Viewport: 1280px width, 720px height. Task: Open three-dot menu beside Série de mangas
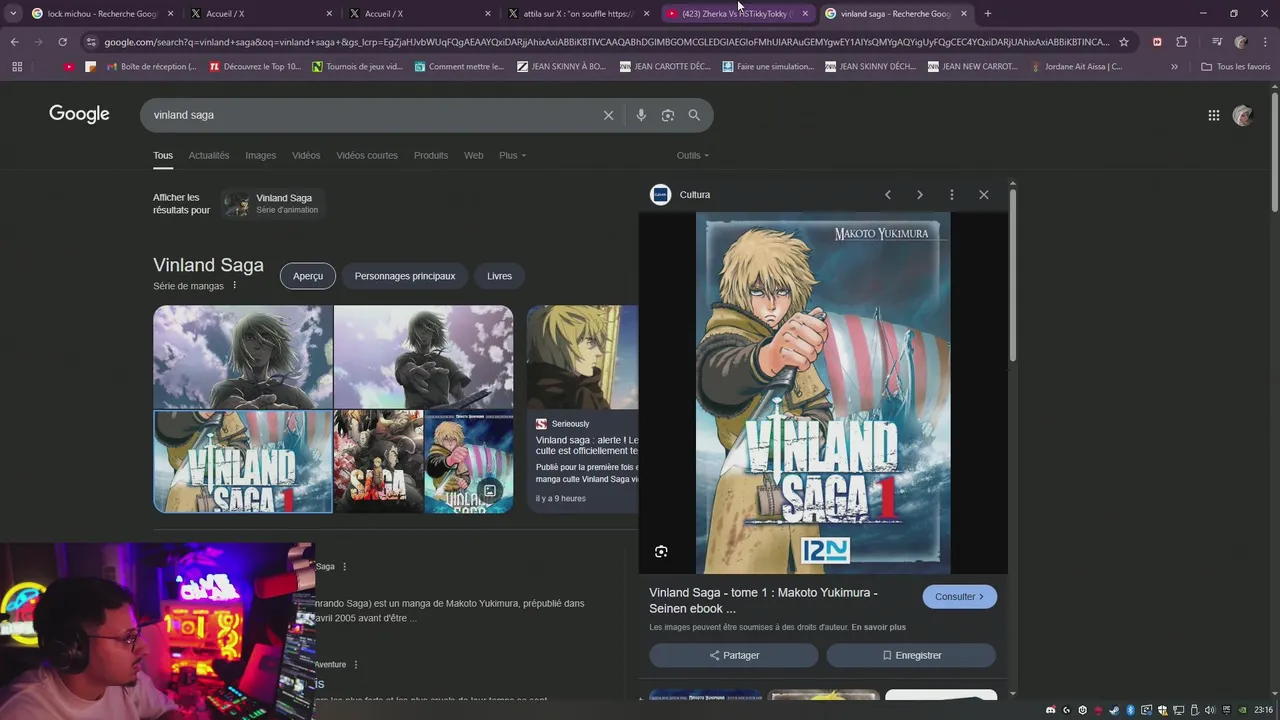pyautogui.click(x=235, y=286)
